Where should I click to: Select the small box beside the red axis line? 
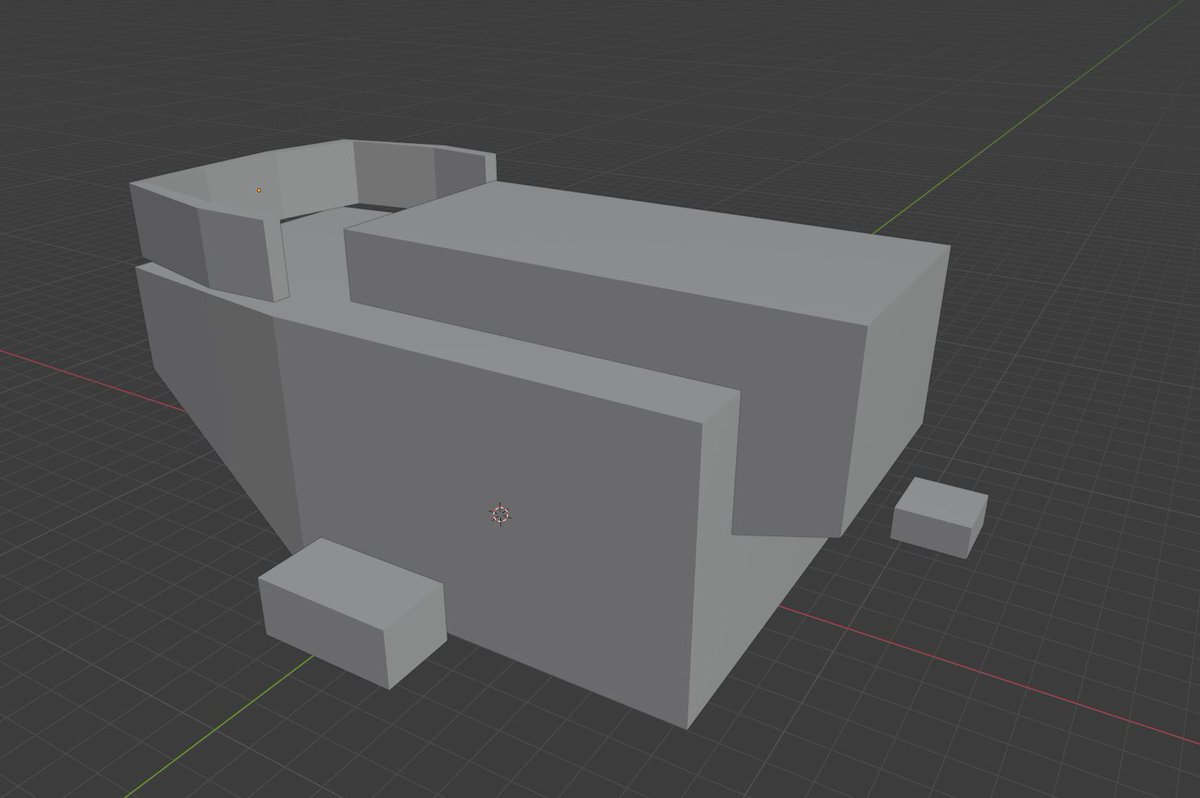(939, 516)
